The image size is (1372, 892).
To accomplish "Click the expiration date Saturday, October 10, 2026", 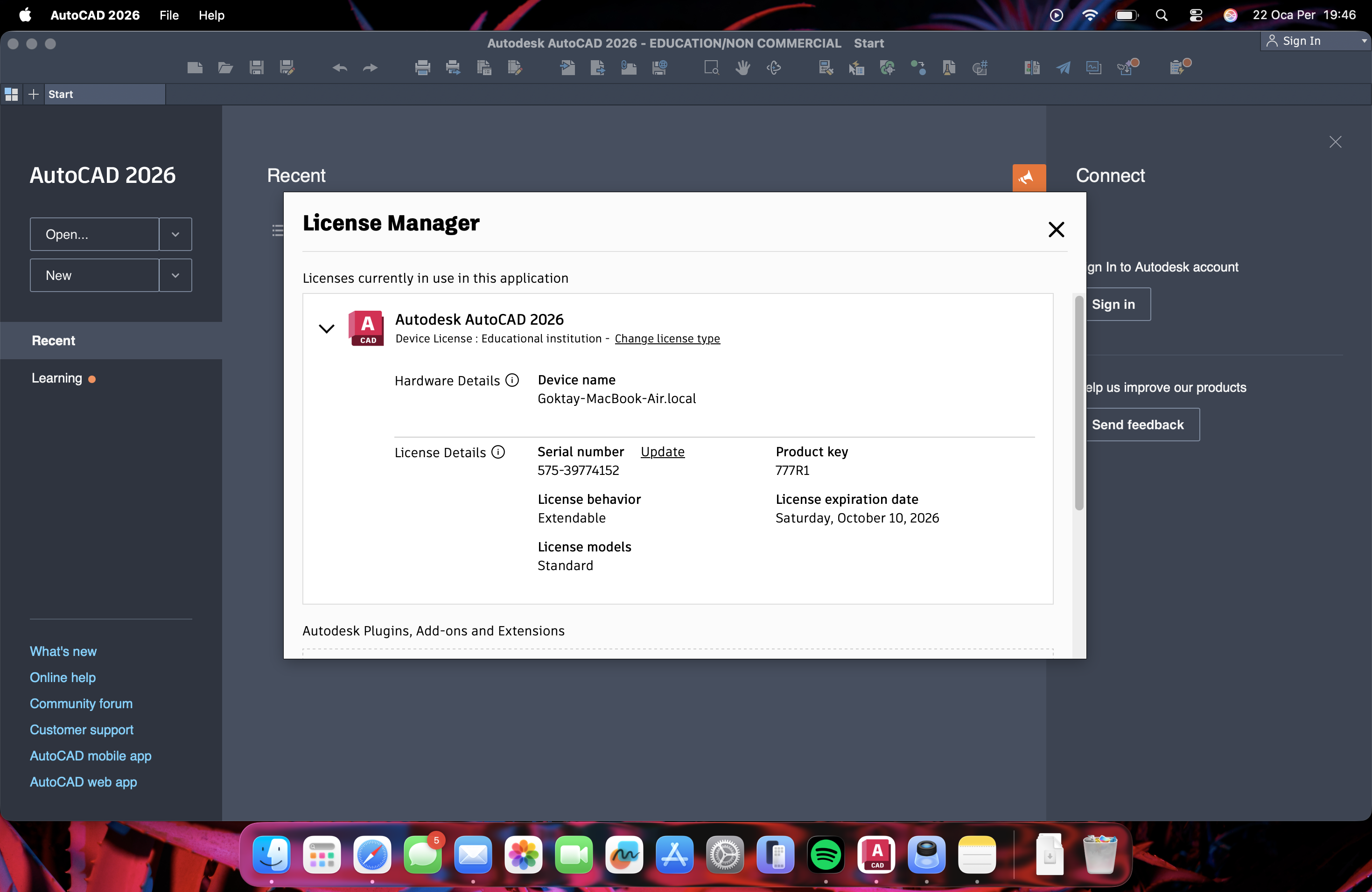I will coord(857,518).
